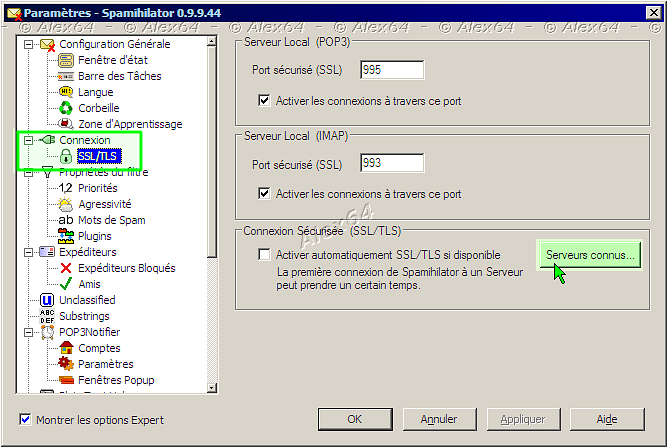Click the Annuler button
The image size is (667, 447).
click(x=439, y=419)
